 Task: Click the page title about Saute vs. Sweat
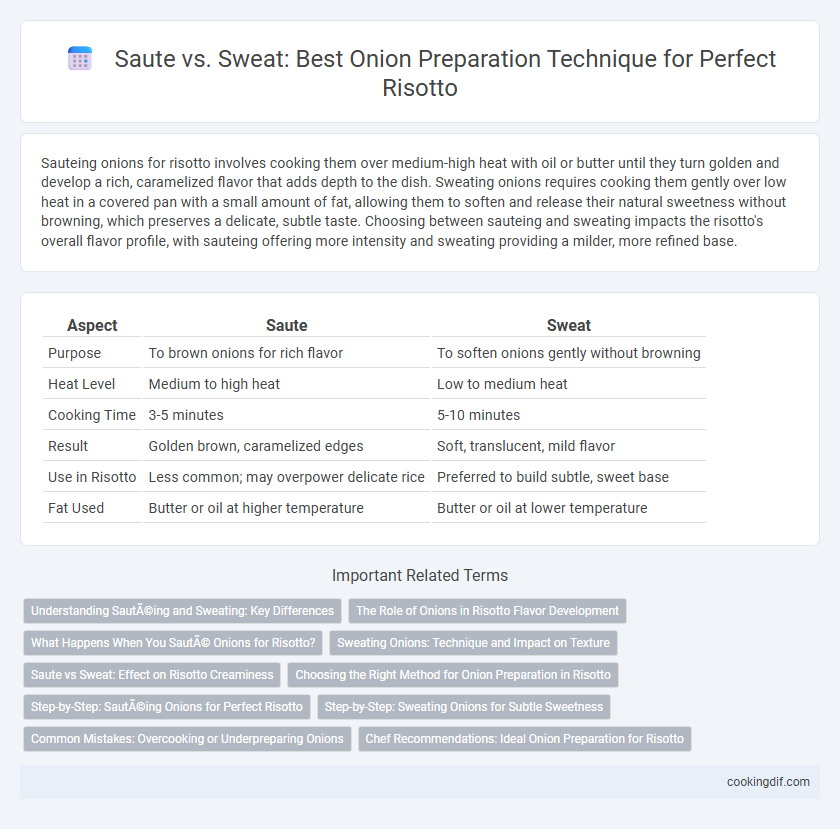pos(445,73)
